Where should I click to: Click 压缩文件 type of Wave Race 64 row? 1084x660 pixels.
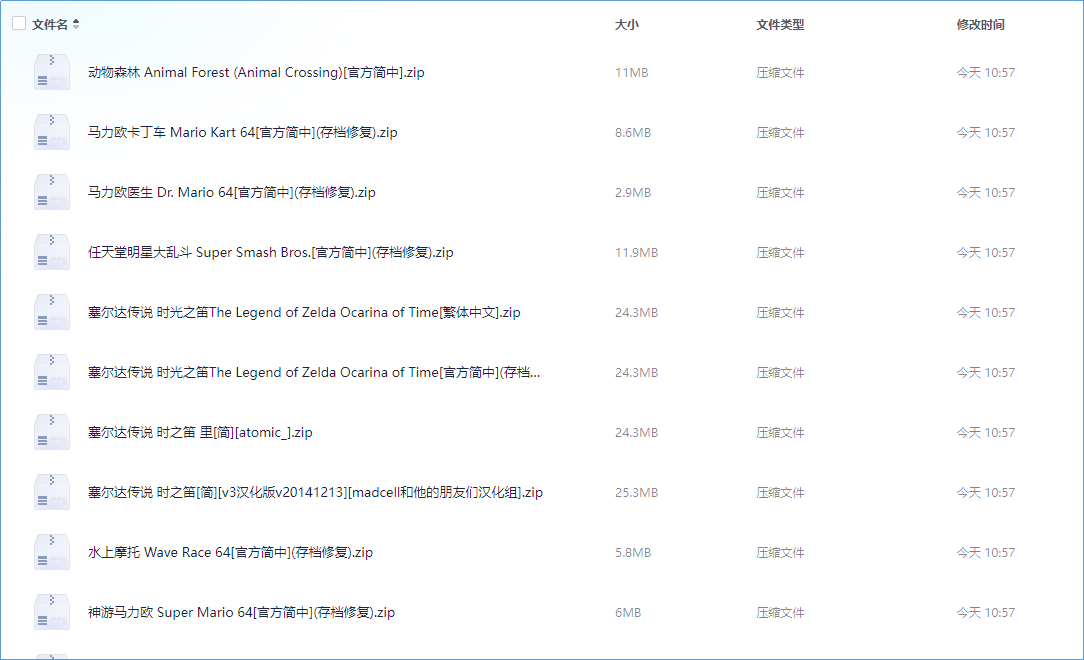tap(781, 553)
